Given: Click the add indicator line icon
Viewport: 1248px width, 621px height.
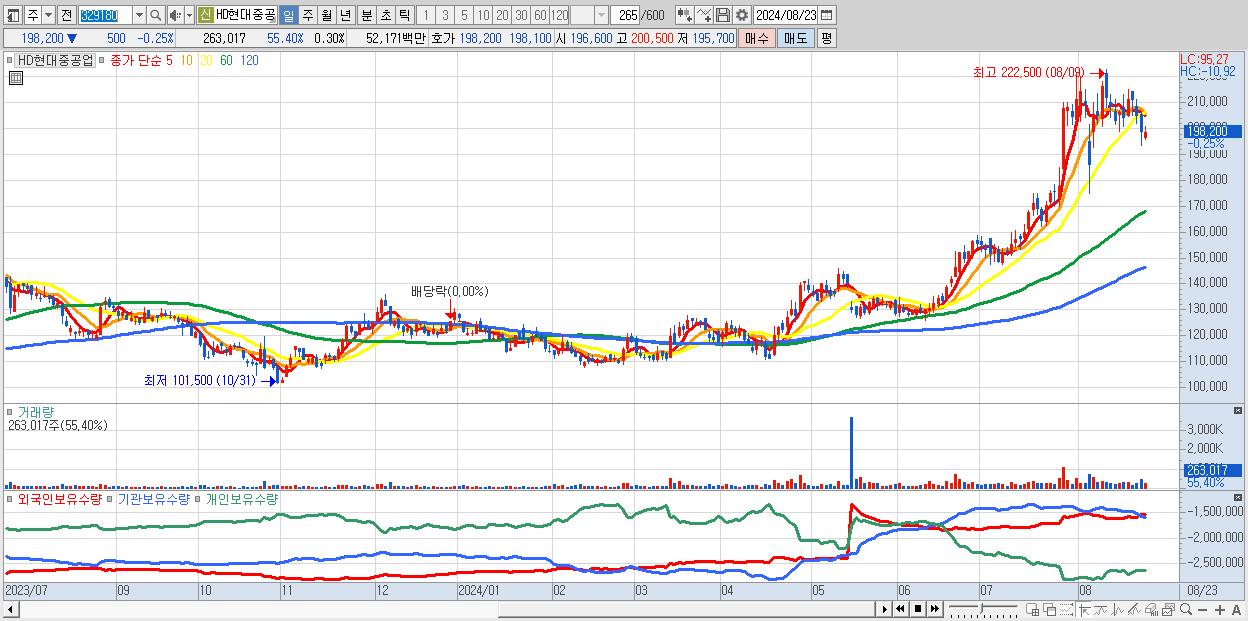Looking at the screenshot, I should tap(704, 15).
